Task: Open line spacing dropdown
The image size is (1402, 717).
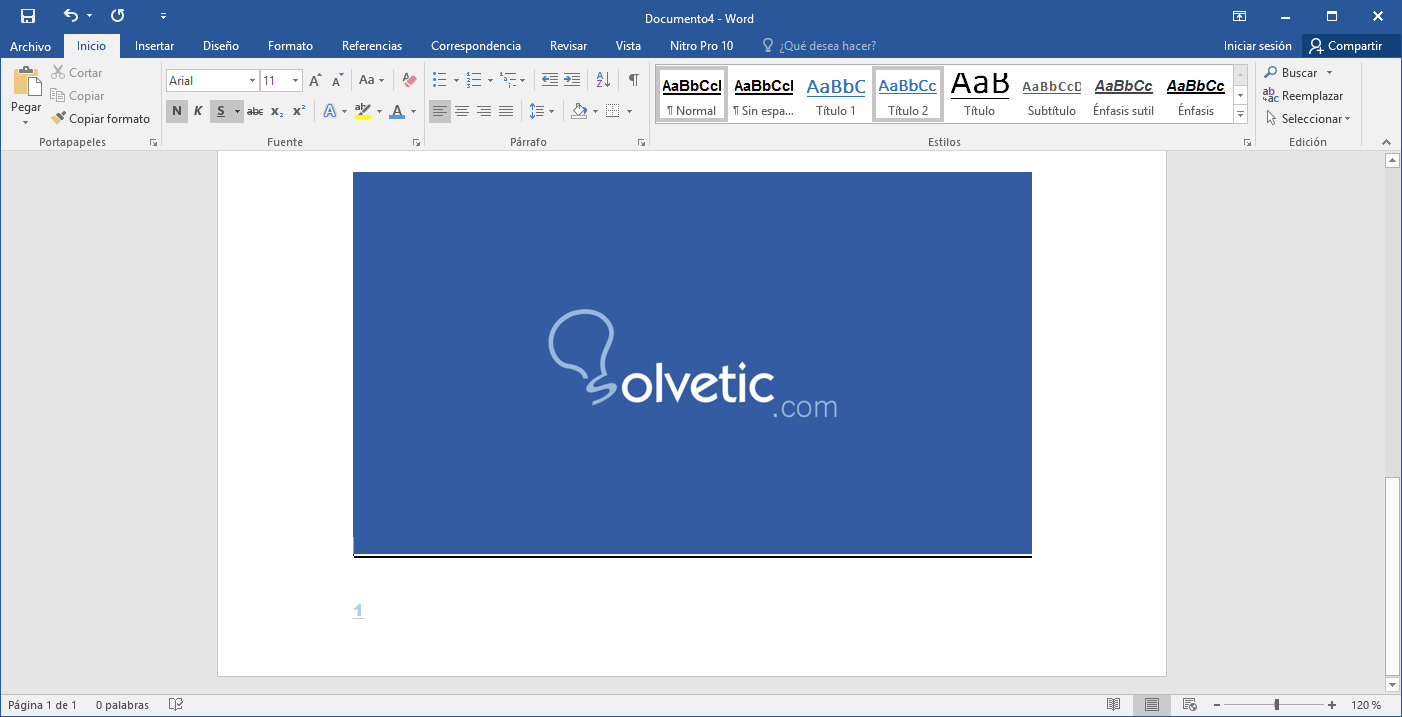Action: (541, 111)
